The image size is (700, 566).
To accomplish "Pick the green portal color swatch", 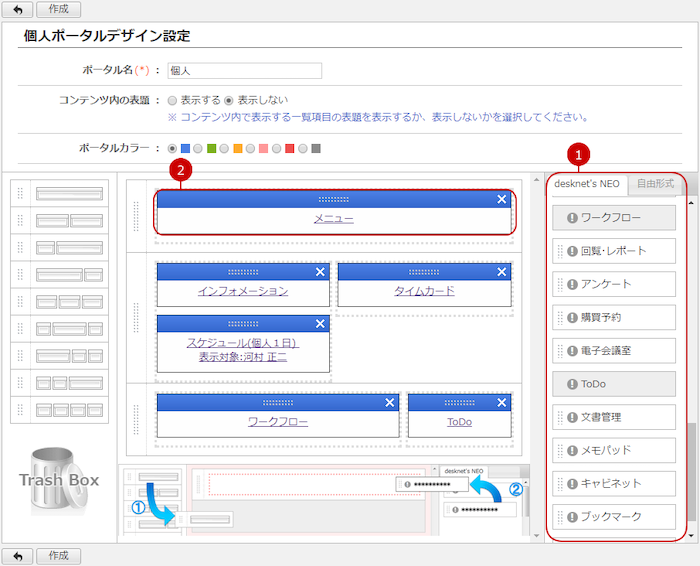I will click(x=211, y=149).
